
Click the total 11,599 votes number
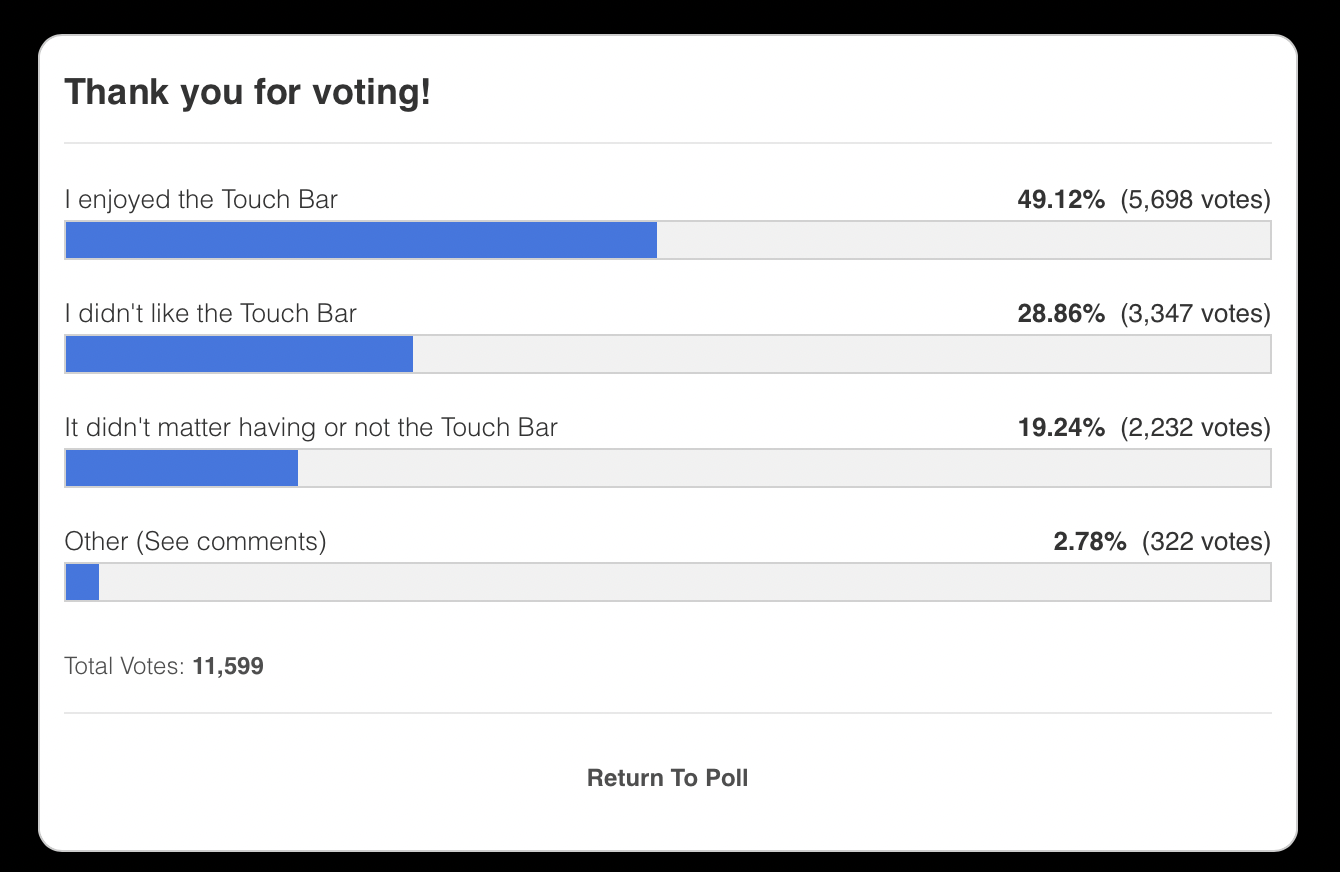pos(228,666)
